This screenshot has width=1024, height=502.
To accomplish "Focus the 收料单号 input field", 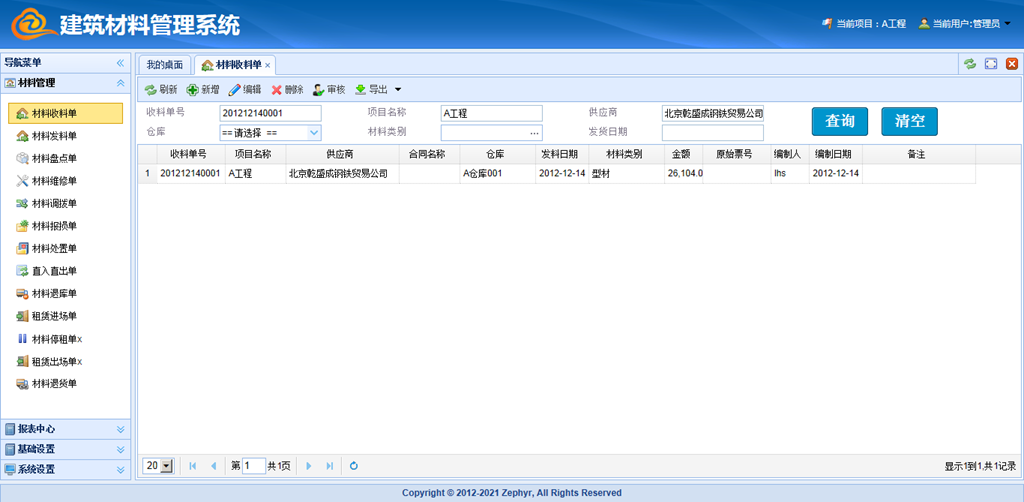I will [x=270, y=114].
